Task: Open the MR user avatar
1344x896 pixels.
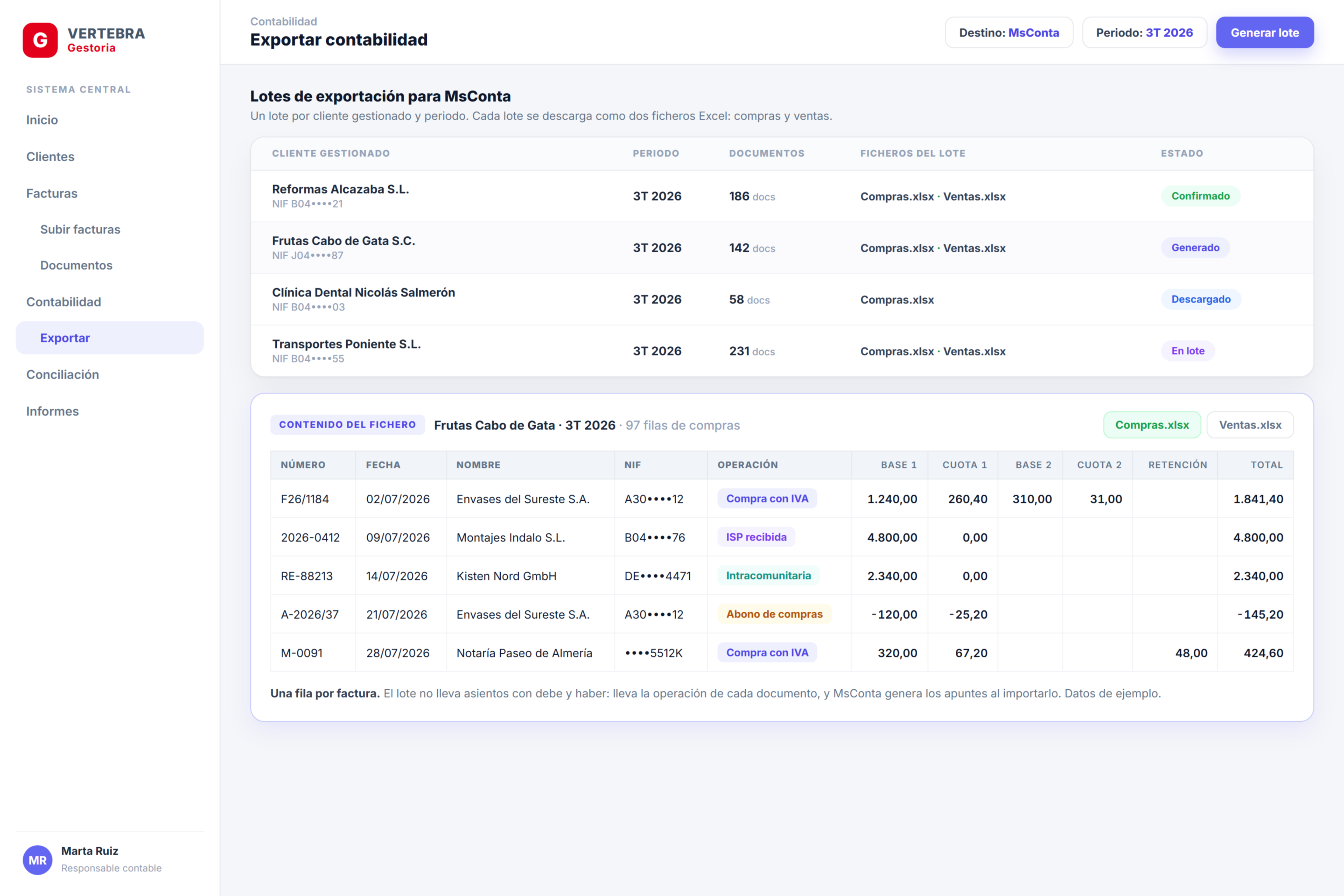Action: (38, 860)
